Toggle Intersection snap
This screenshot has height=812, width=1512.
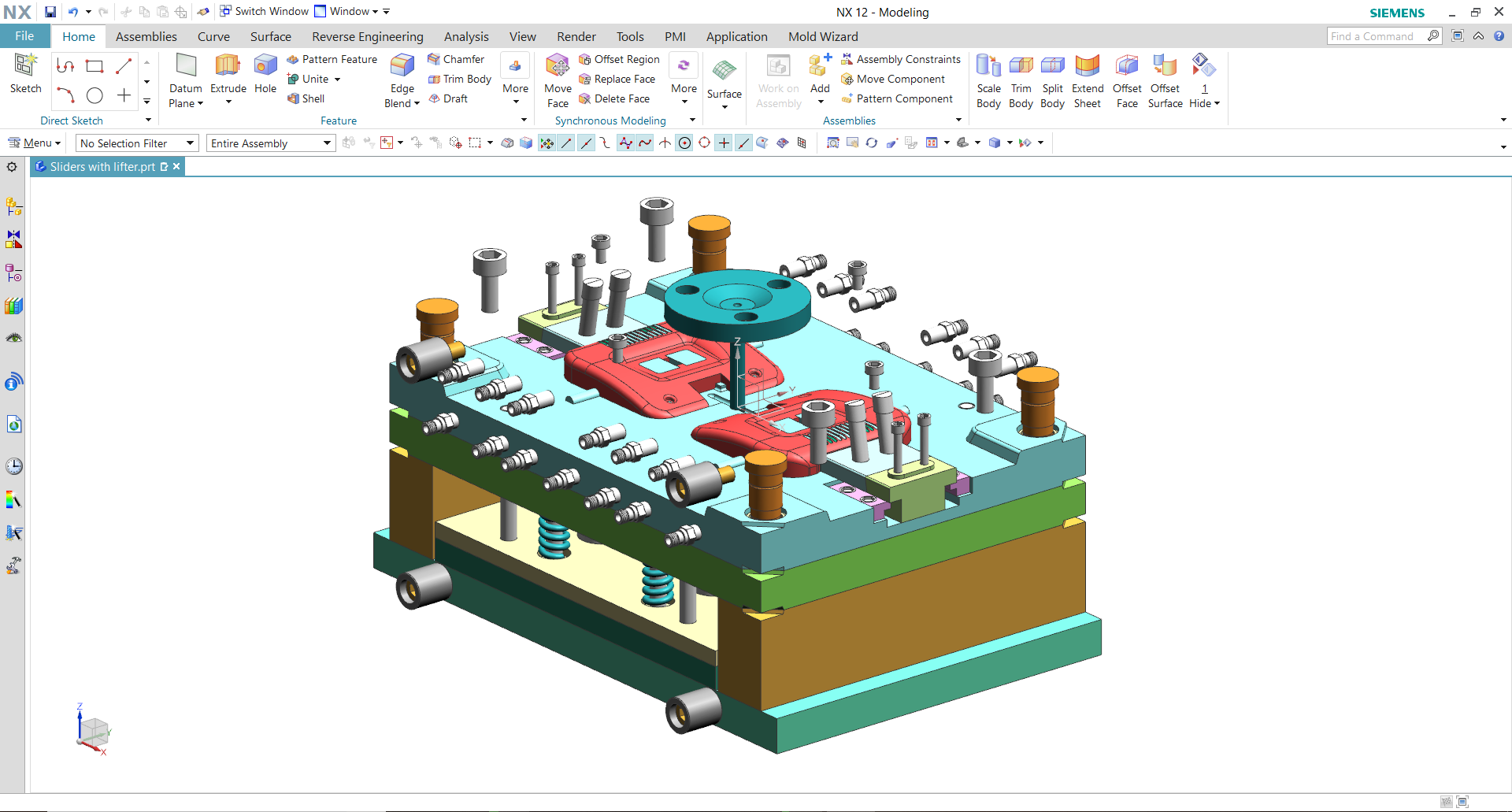click(665, 143)
